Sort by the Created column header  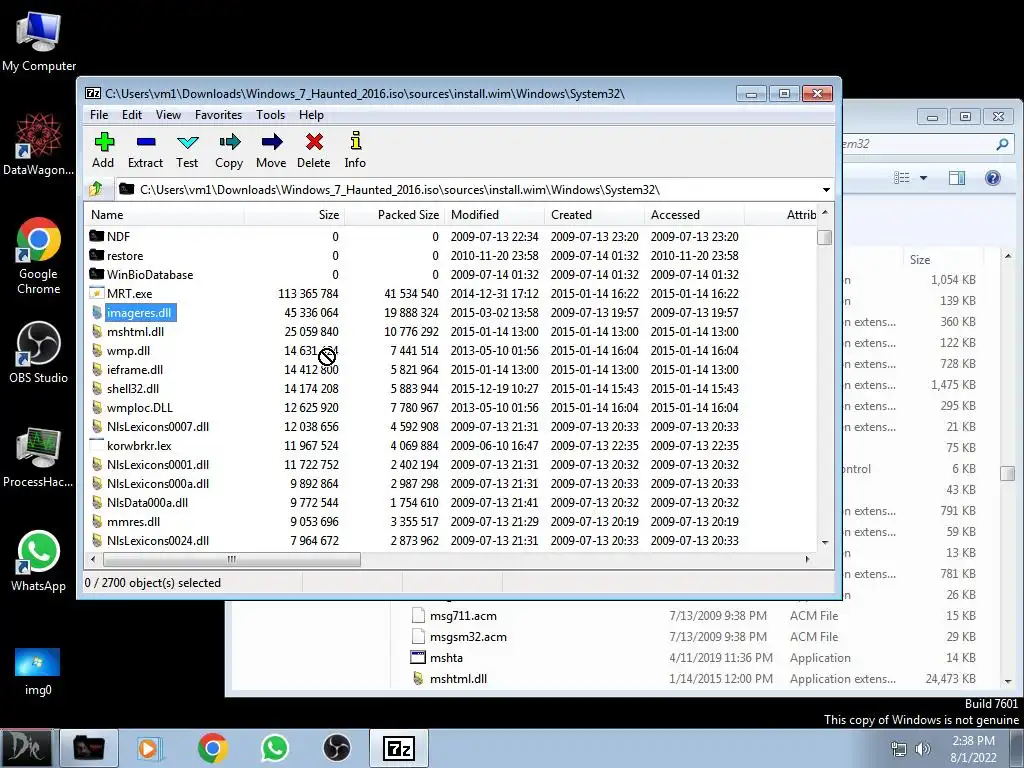[x=594, y=215]
